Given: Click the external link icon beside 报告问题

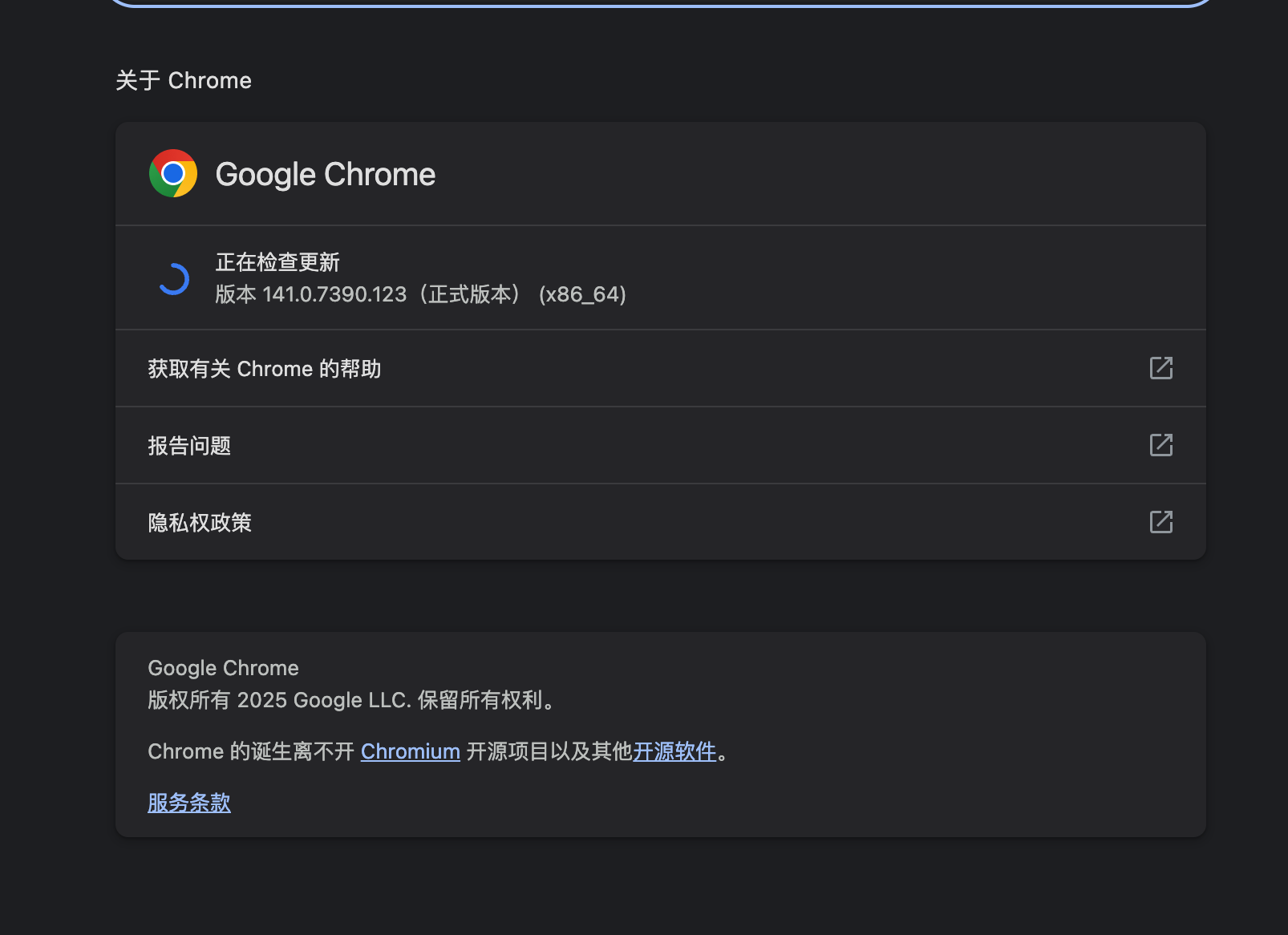Looking at the screenshot, I should (1161, 445).
